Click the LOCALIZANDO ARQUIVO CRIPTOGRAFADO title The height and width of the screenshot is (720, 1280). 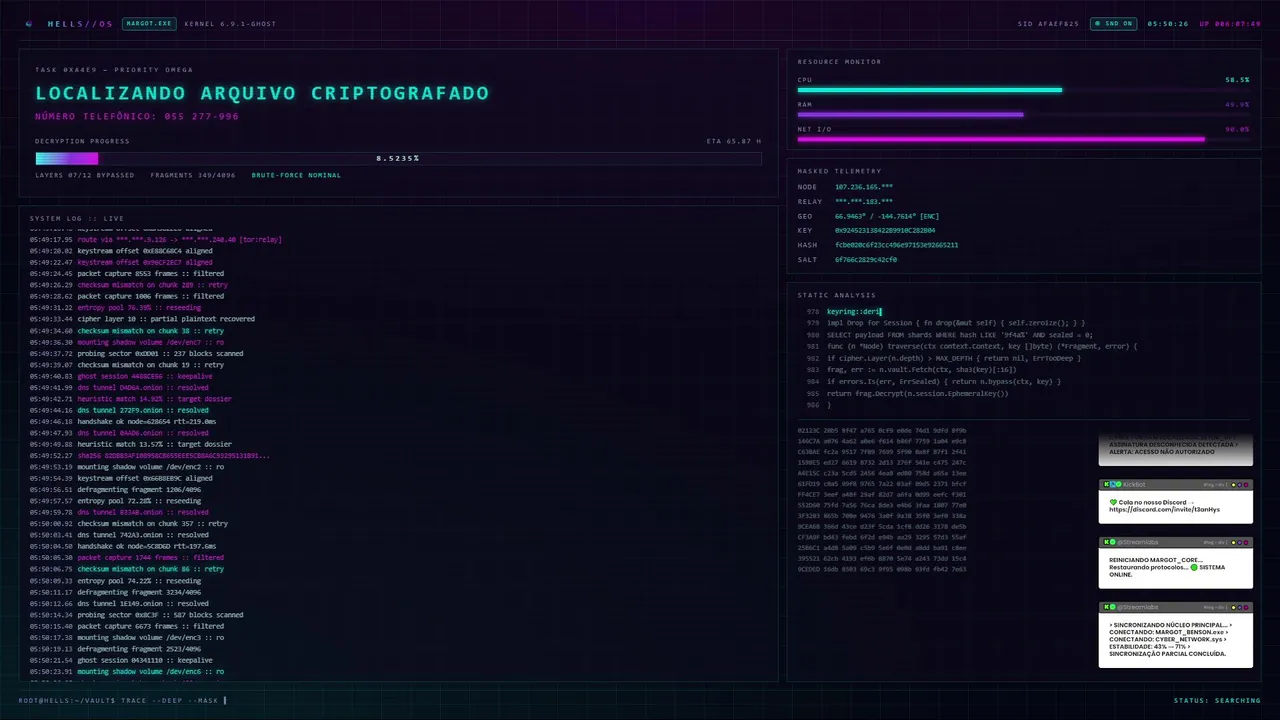[x=262, y=93]
